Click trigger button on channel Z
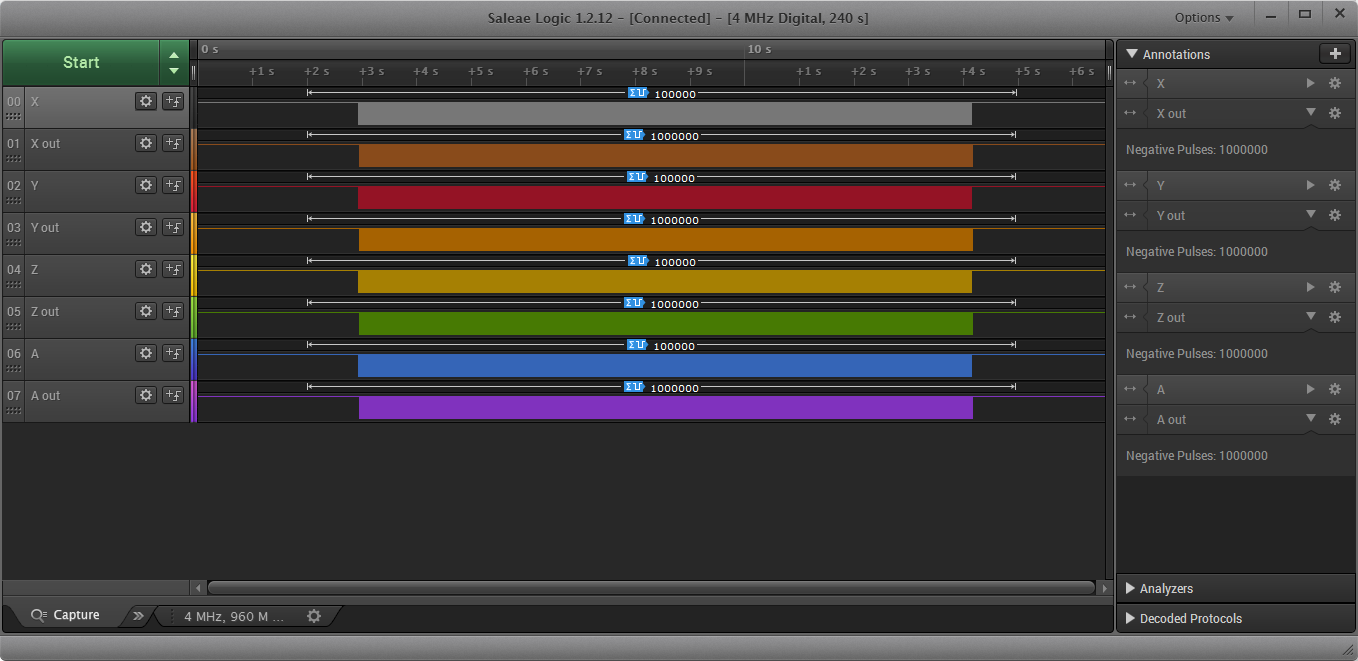 [x=173, y=269]
